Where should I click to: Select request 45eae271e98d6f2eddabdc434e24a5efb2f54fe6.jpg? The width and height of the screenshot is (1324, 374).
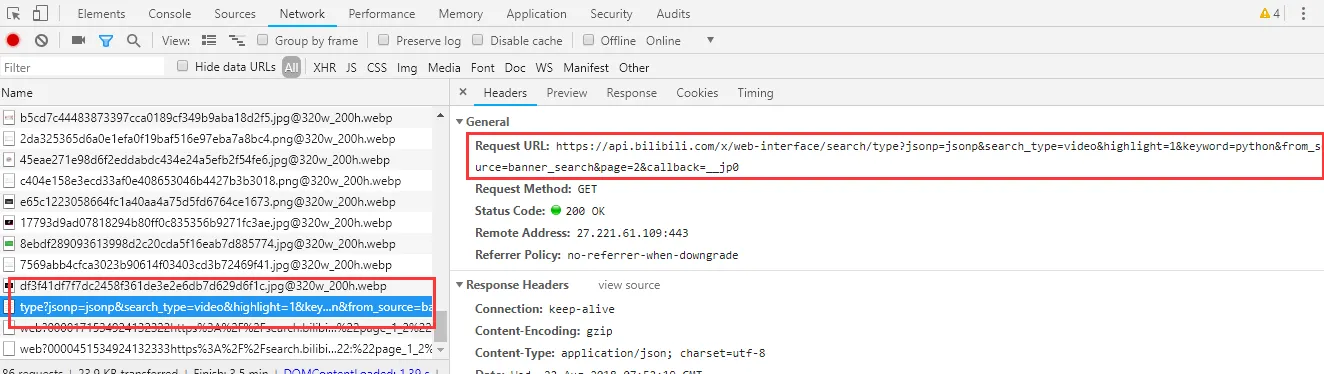pos(217,159)
